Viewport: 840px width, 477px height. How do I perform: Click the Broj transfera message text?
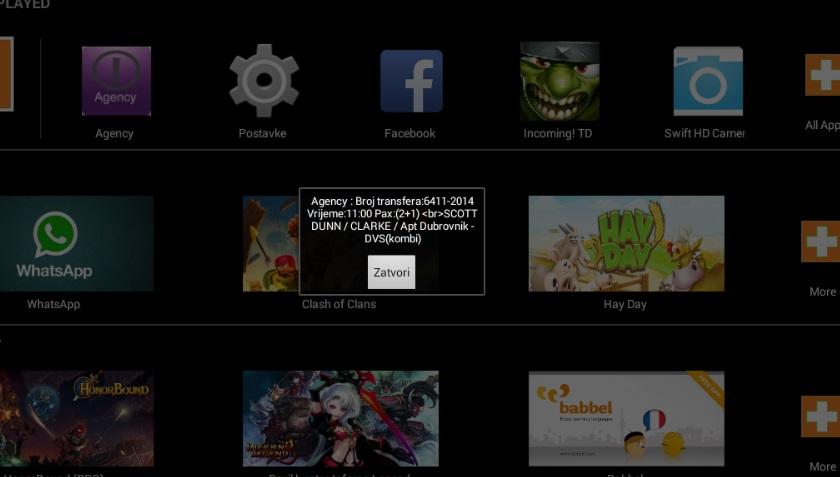[x=392, y=220]
